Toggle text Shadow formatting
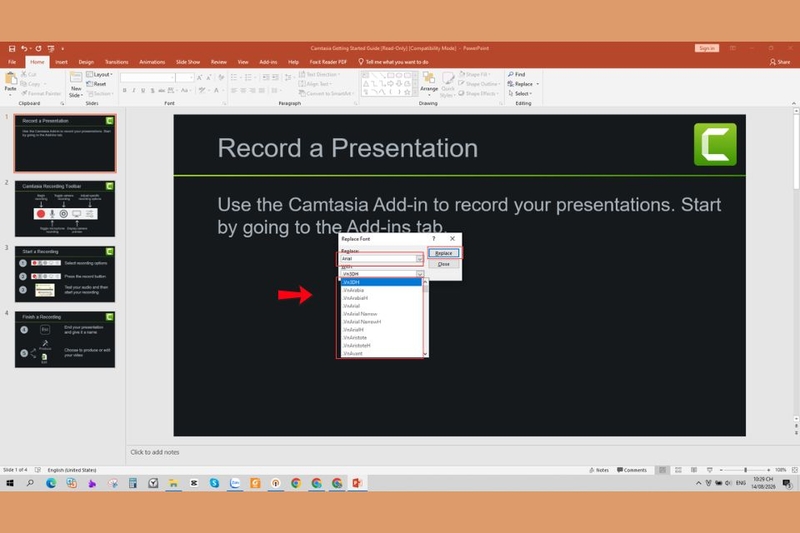This screenshot has width=800, height=533. tap(152, 91)
